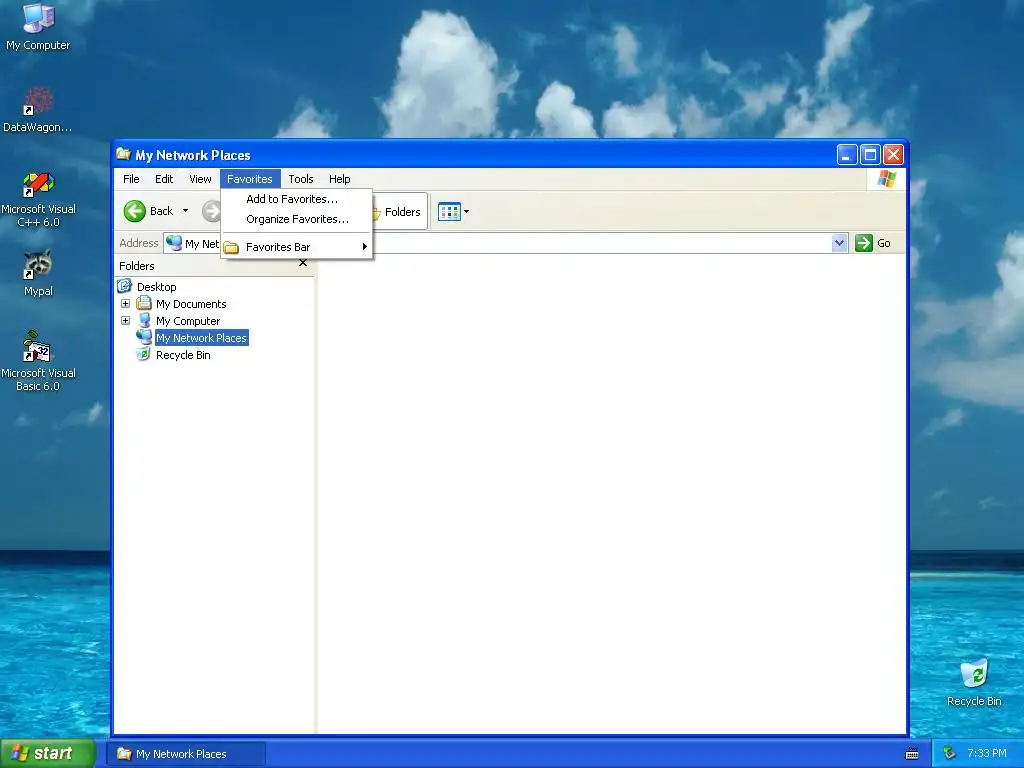Click the Desktop tree icon
Viewport: 1024px width, 768px height.
125,286
